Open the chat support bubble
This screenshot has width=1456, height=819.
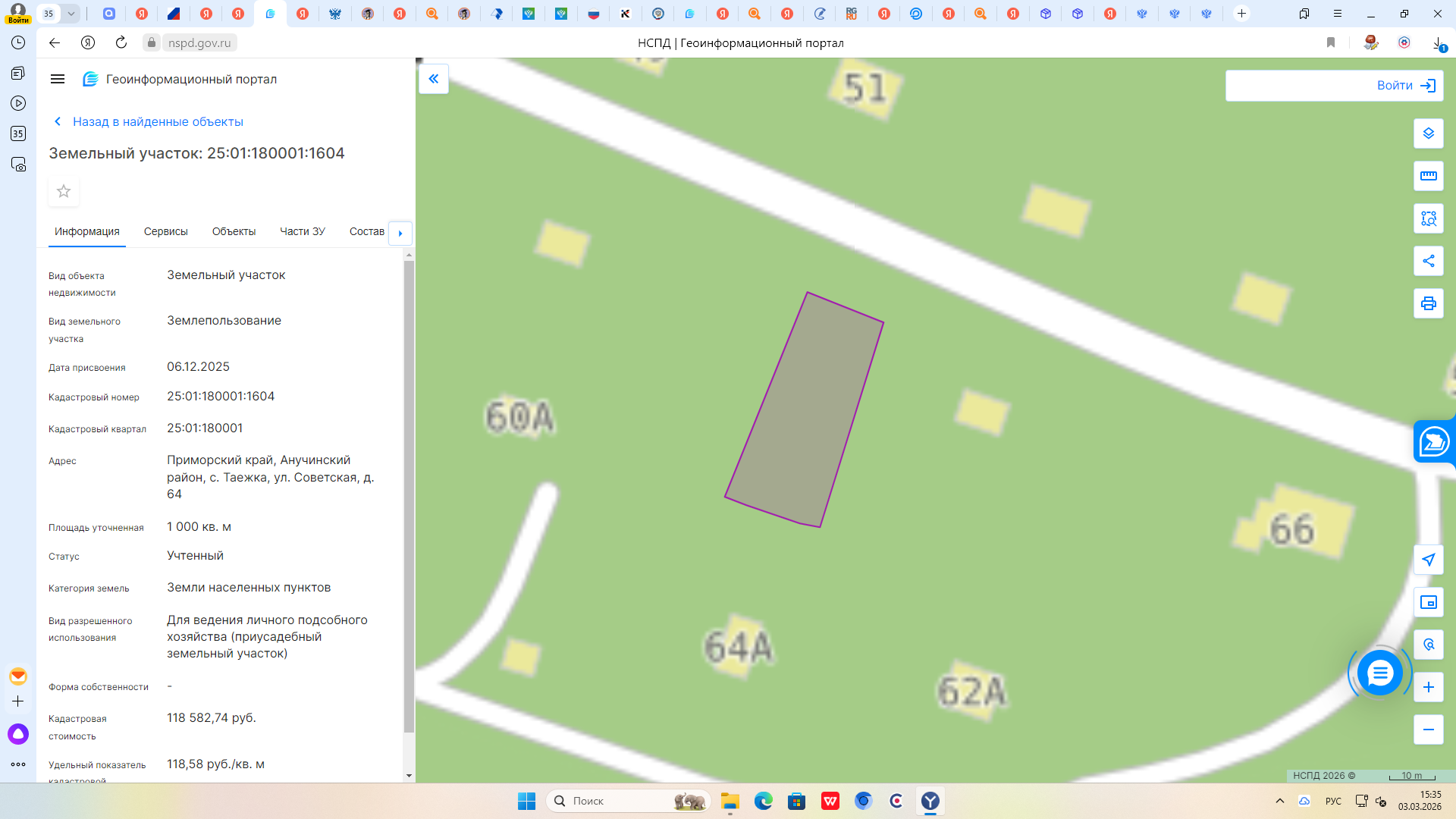(x=1379, y=673)
